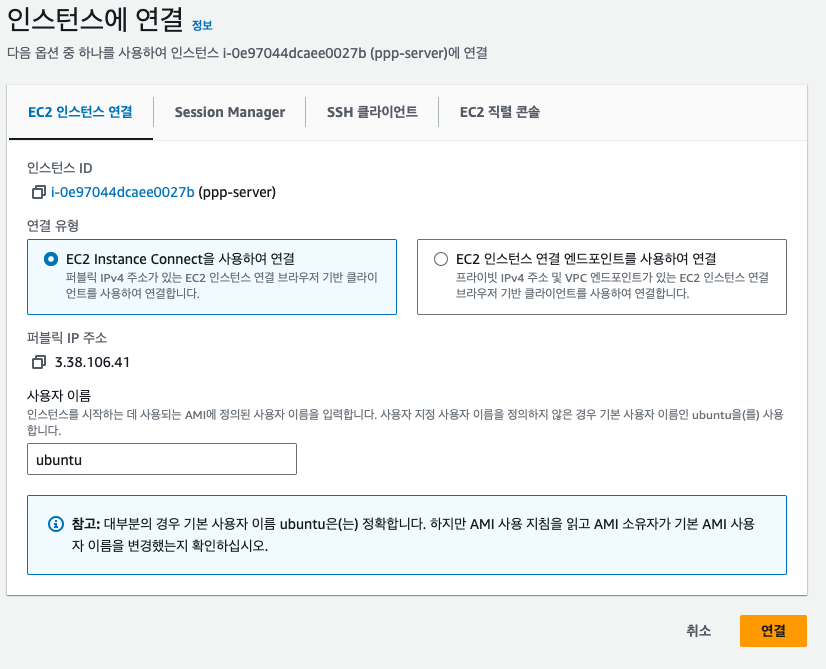Click the 인스턴스에 연결 page heading
The height and width of the screenshot is (669, 826).
click(95, 20)
